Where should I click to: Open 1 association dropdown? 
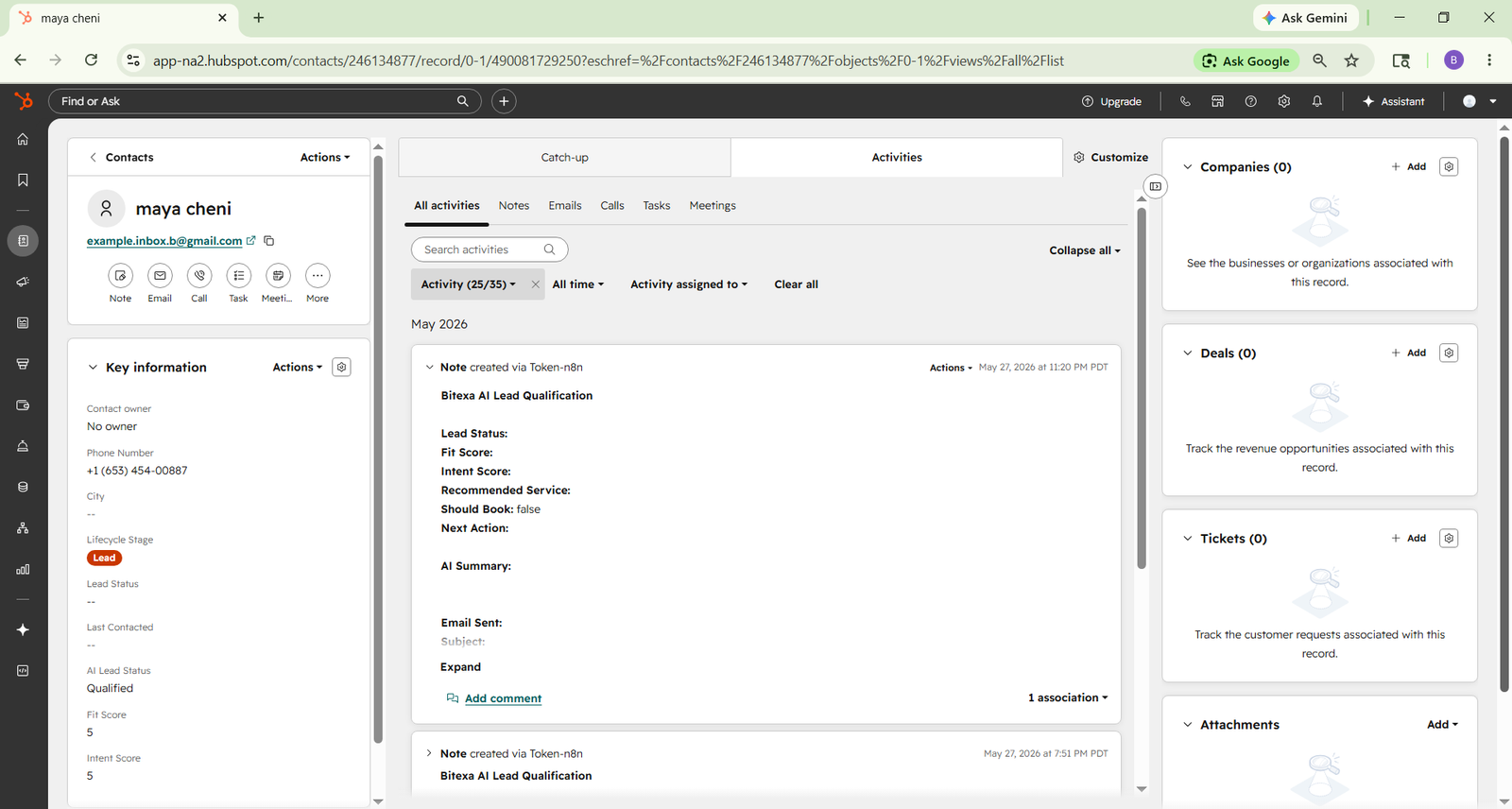1068,697
